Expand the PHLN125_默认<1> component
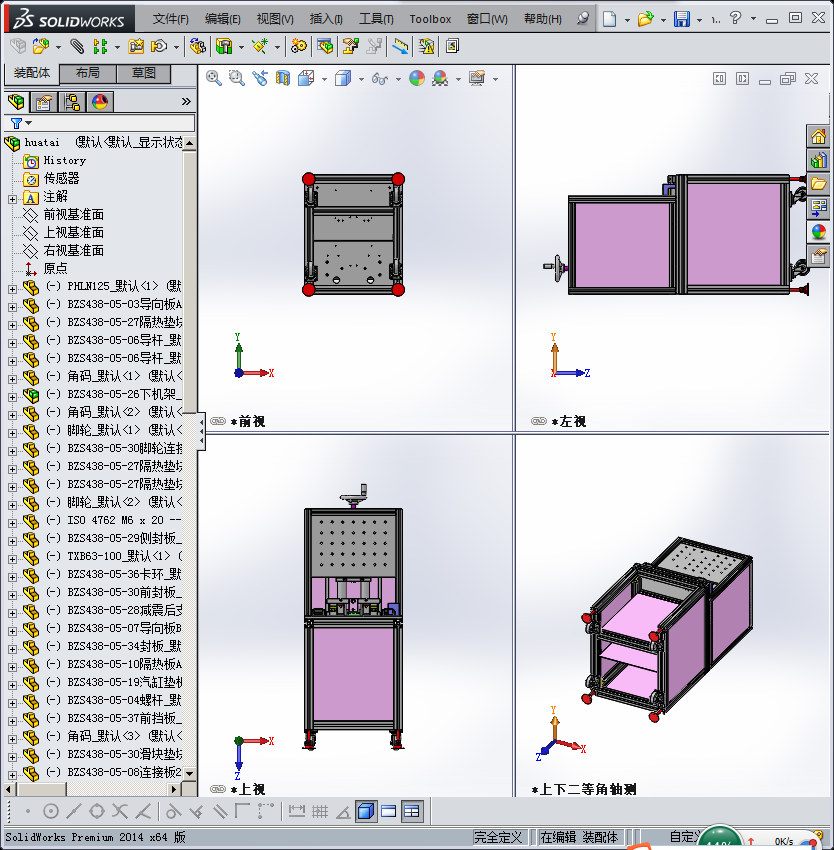 (12, 289)
